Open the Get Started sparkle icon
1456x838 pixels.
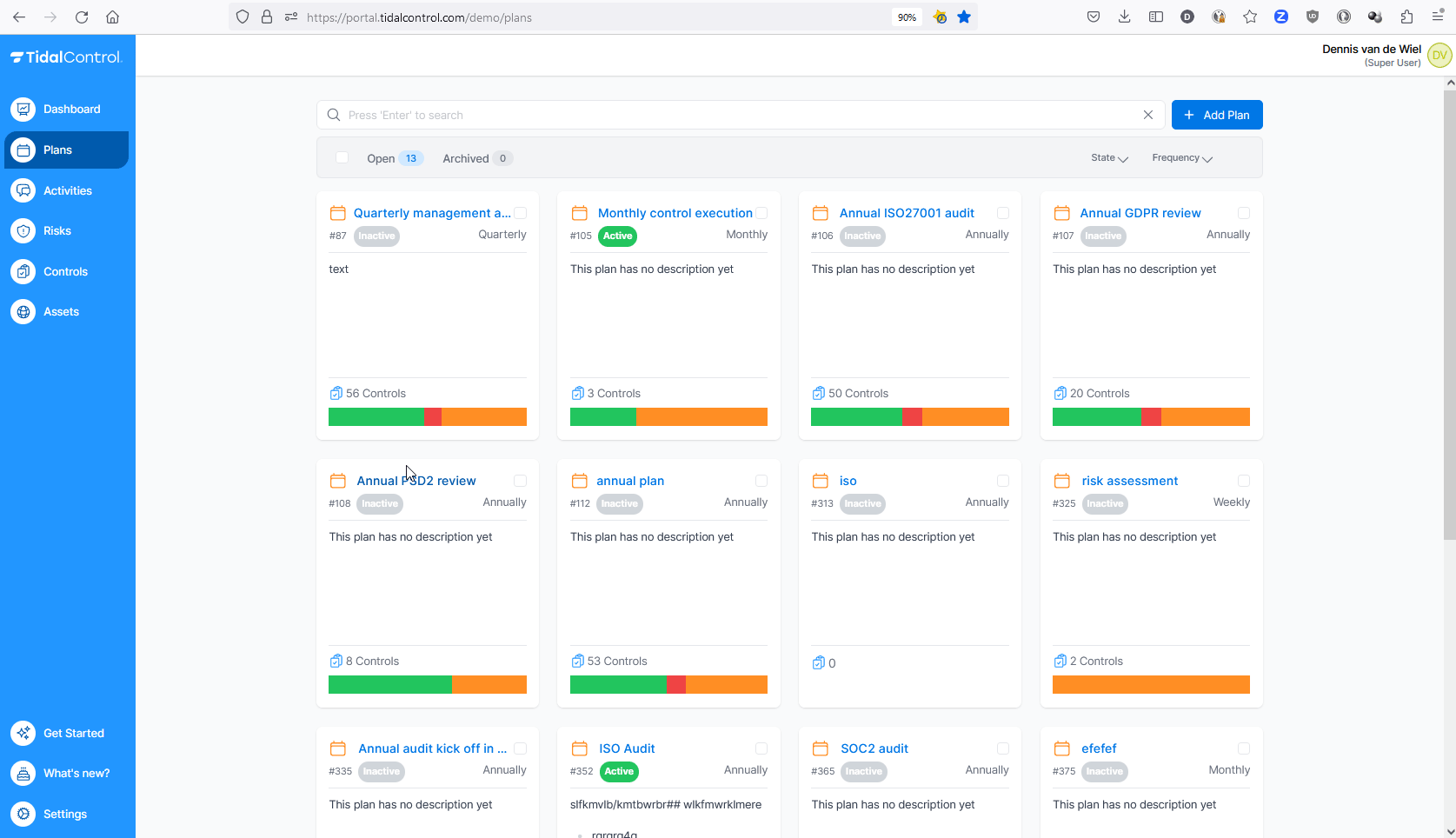pyautogui.click(x=23, y=734)
